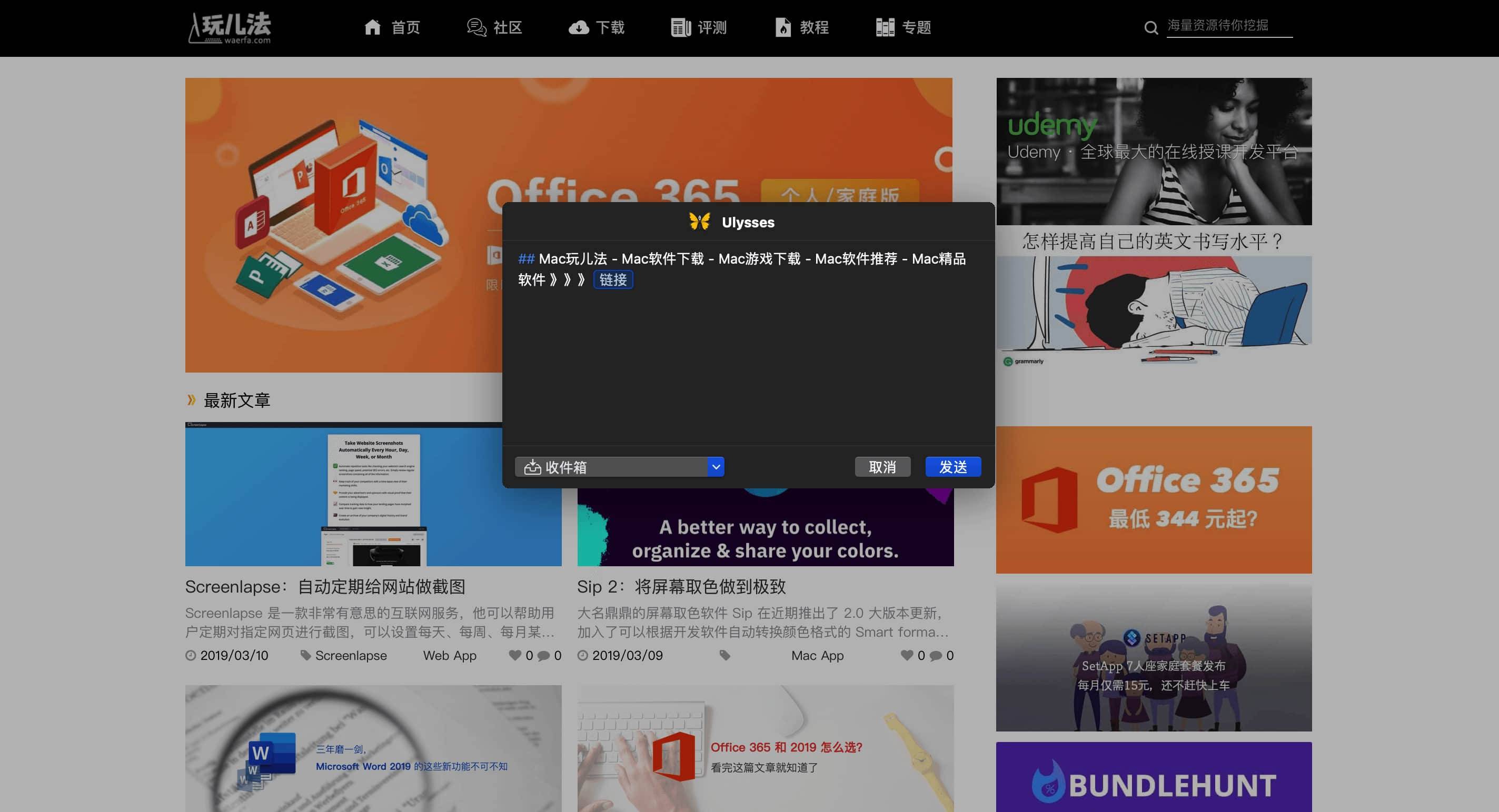Click the 海量资源待你挖掘 search field
Viewport: 1499px width, 812px height.
1229,26
